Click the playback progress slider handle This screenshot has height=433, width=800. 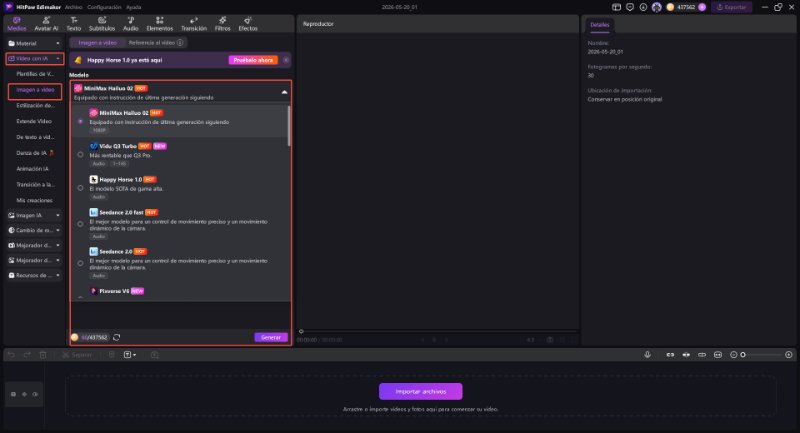click(x=301, y=332)
